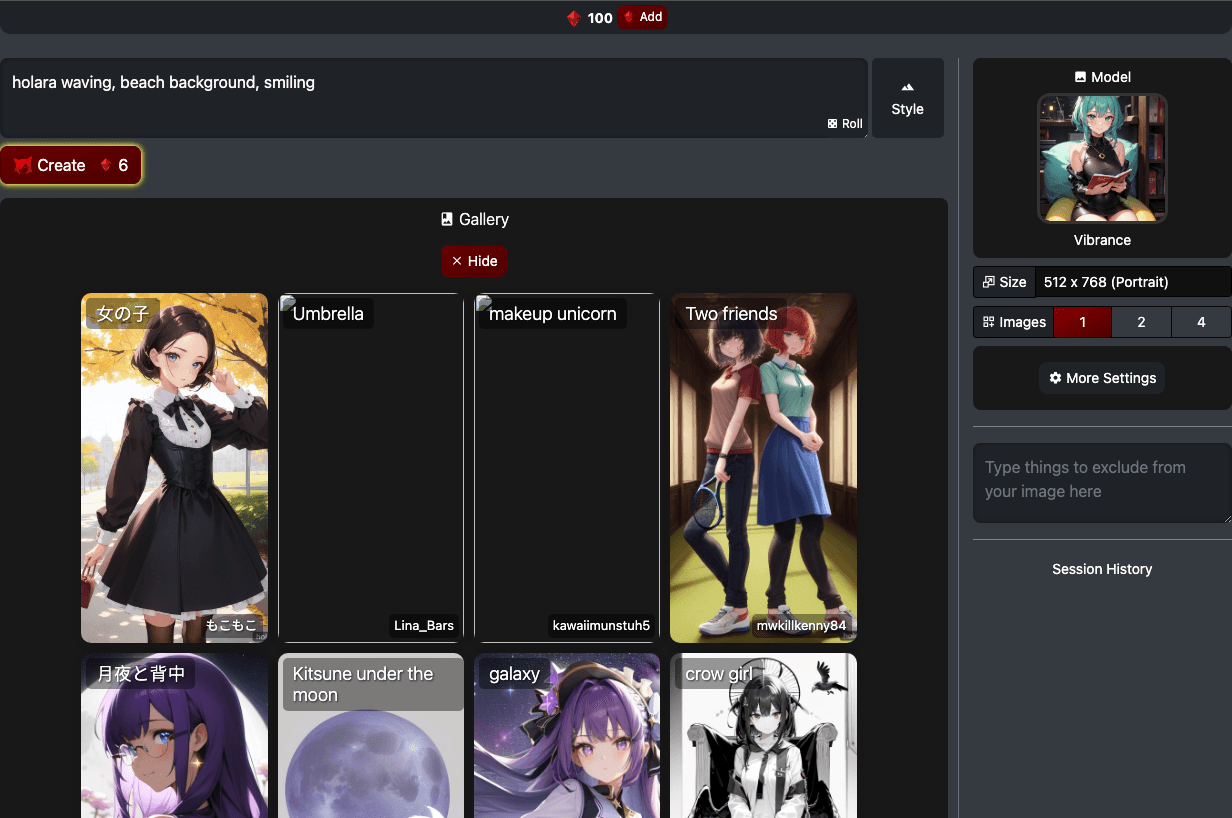Click the exclude things text area
The height and width of the screenshot is (818, 1232).
[x=1102, y=483]
